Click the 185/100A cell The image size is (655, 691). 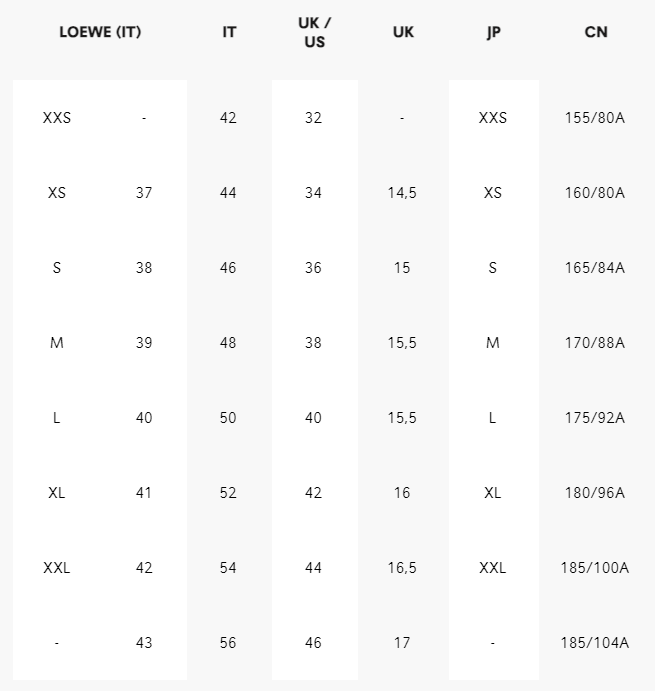pos(595,568)
